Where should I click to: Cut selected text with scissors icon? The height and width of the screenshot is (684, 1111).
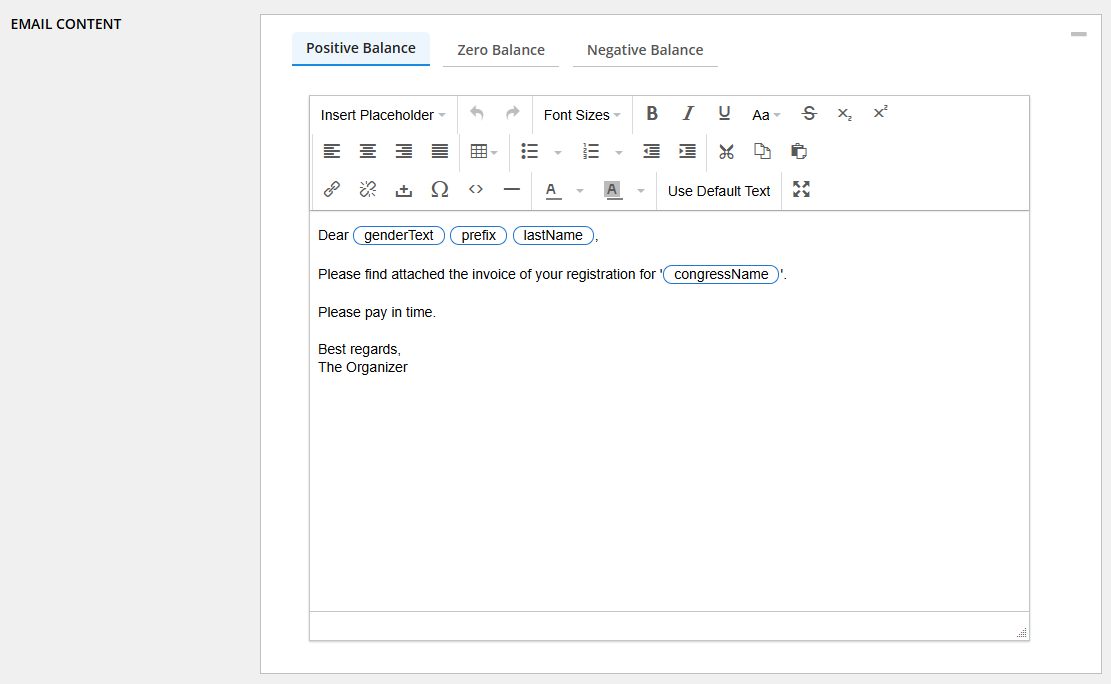pyautogui.click(x=727, y=152)
